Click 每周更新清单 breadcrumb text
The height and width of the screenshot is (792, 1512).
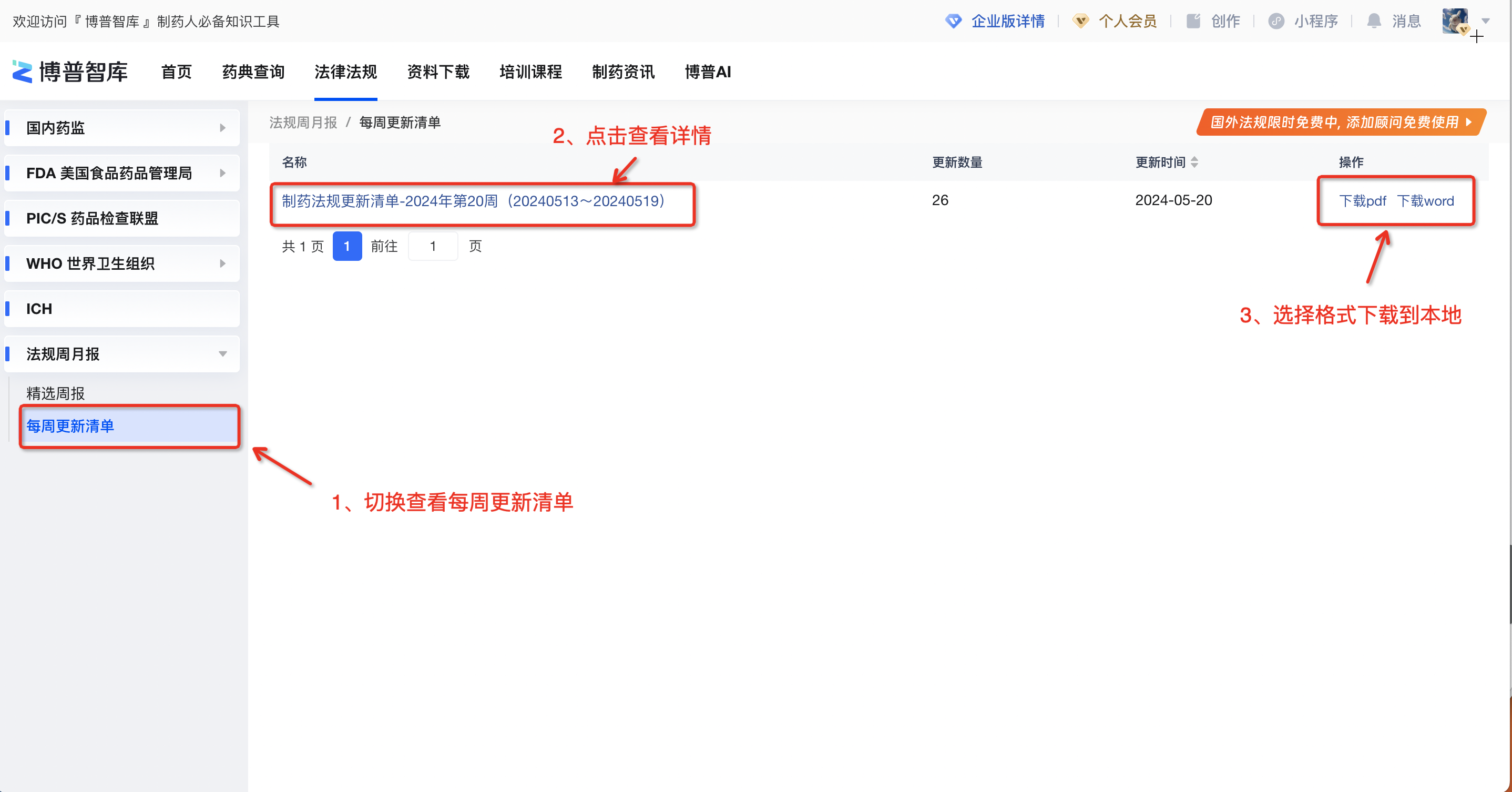pyautogui.click(x=400, y=122)
